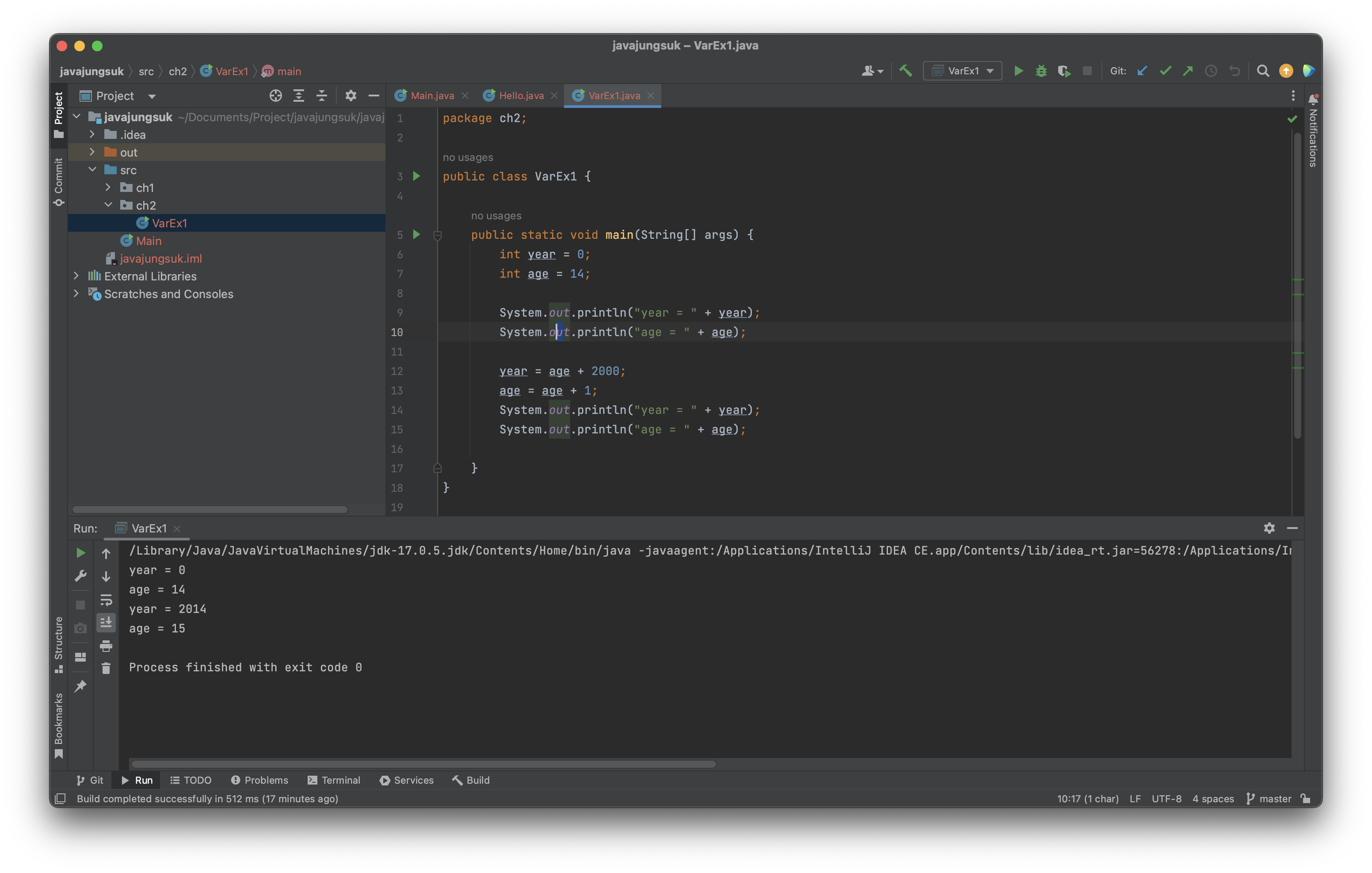The width and height of the screenshot is (1372, 873).
Task: Click Git Update Project arrow icon
Action: pyautogui.click(x=1143, y=71)
